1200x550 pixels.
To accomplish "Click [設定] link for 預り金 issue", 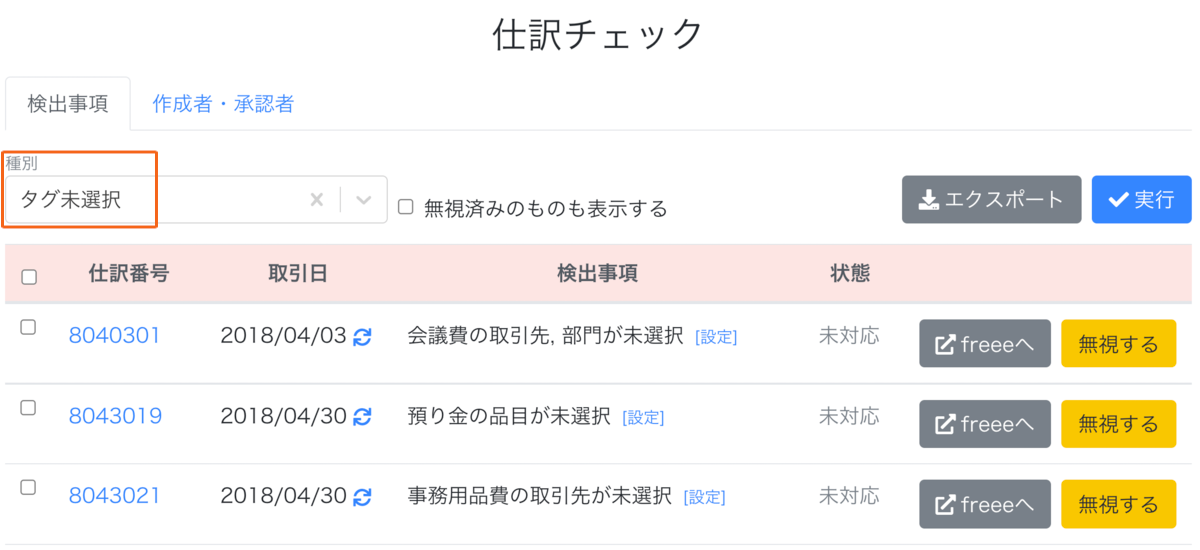I will [x=643, y=418].
